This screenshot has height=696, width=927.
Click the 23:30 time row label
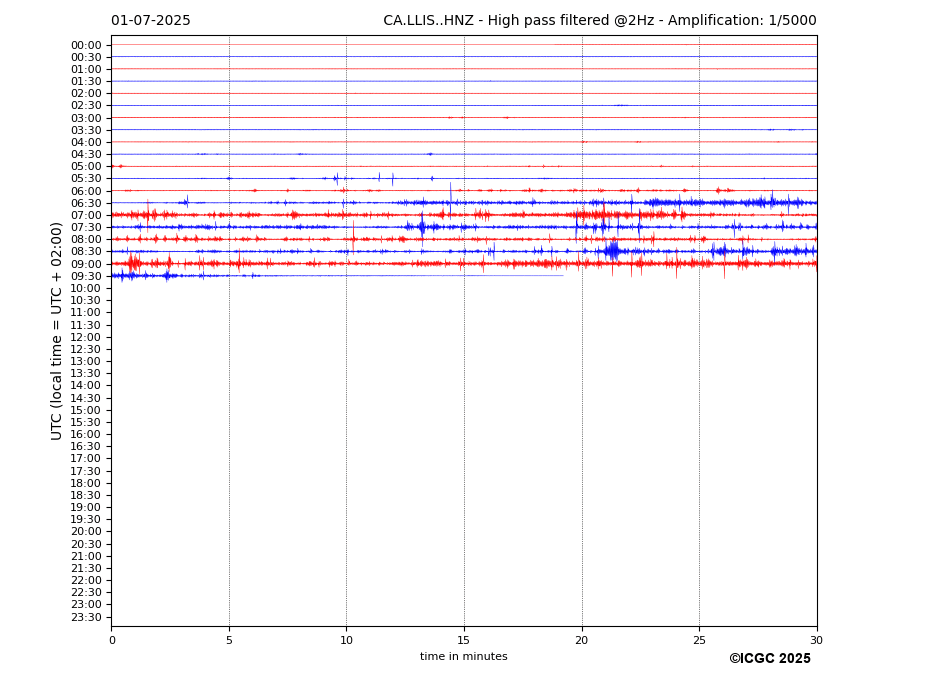tap(86, 617)
